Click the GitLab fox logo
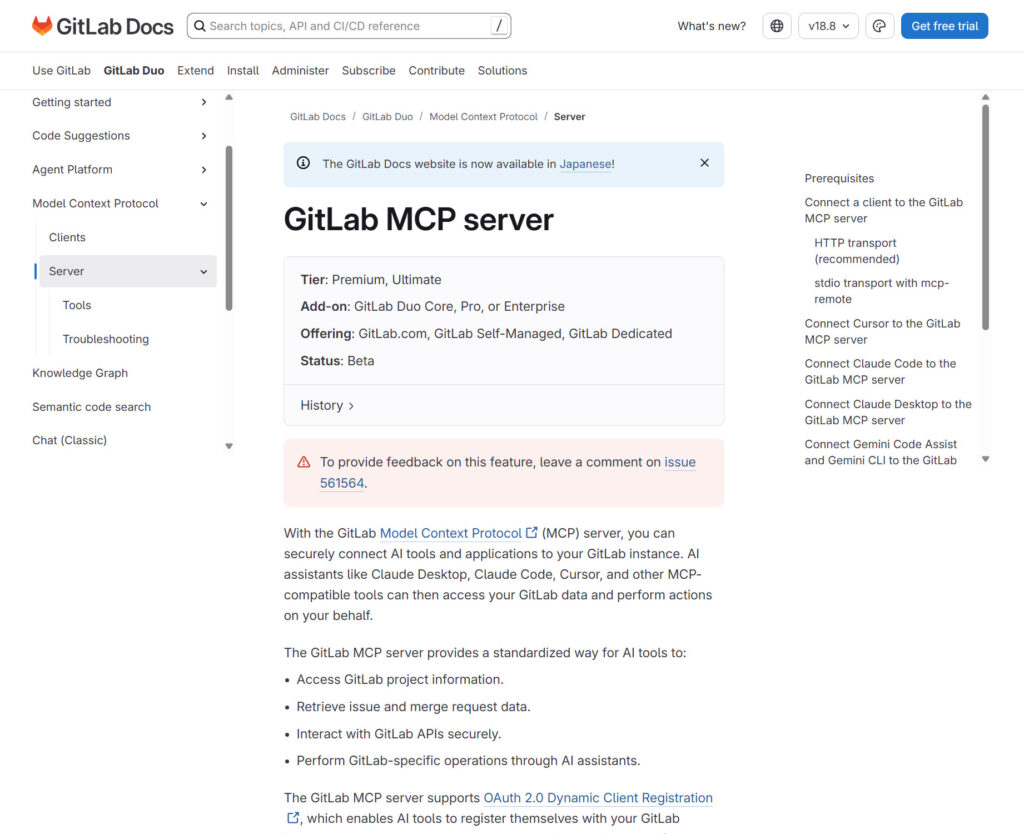 (42, 26)
